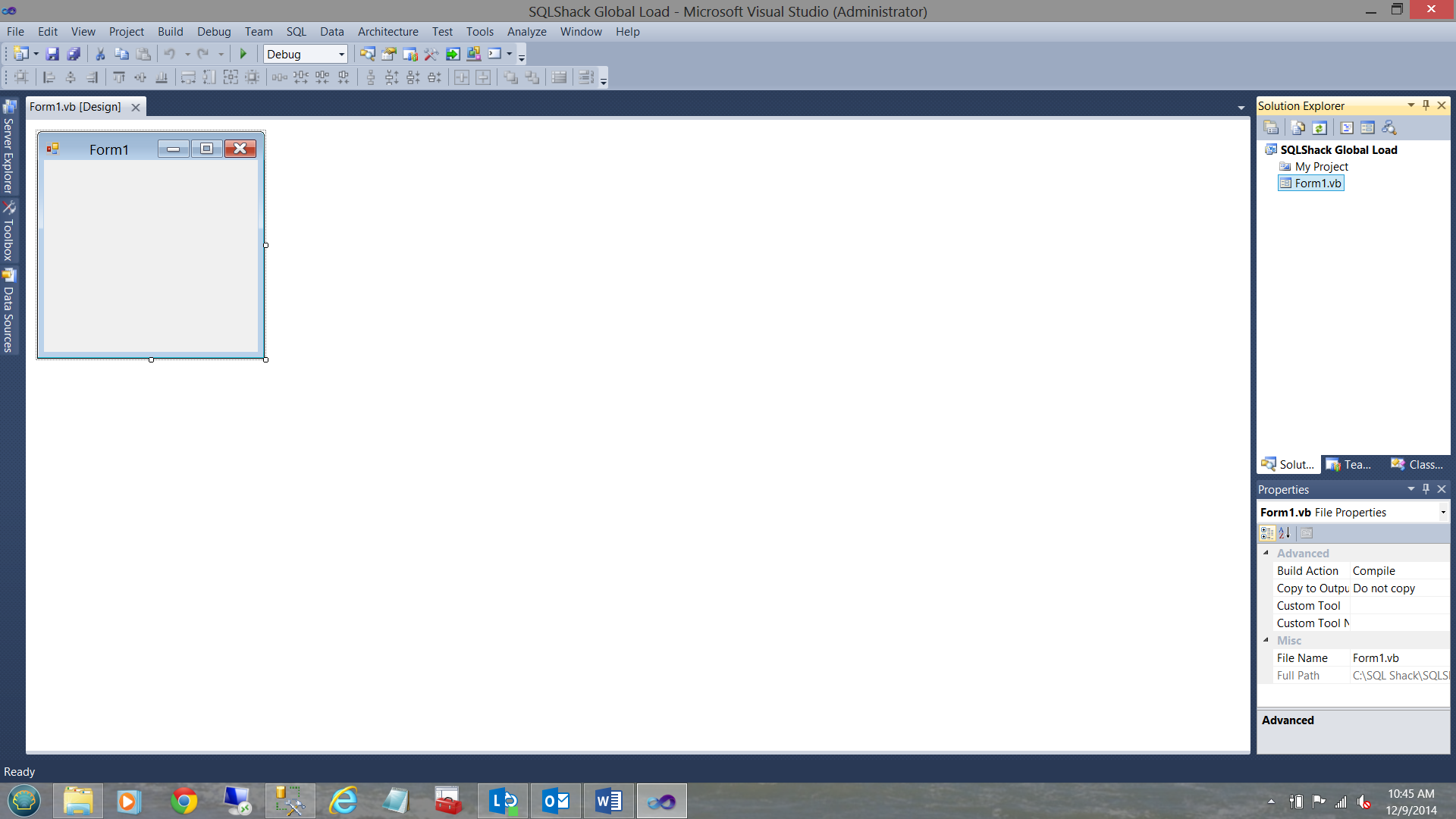The height and width of the screenshot is (819, 1456).
Task: Switch the Properties grid to Alphabetical sorting
Action: (1285, 533)
